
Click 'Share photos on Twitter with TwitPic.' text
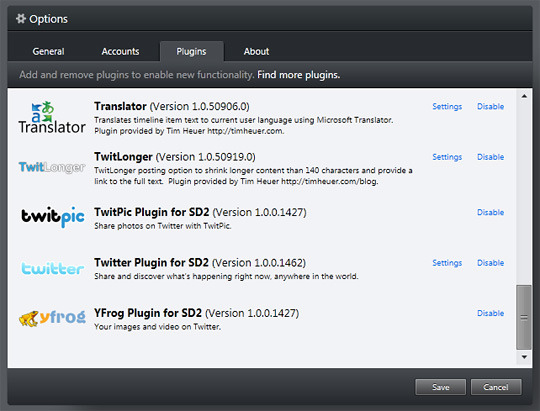(163, 226)
